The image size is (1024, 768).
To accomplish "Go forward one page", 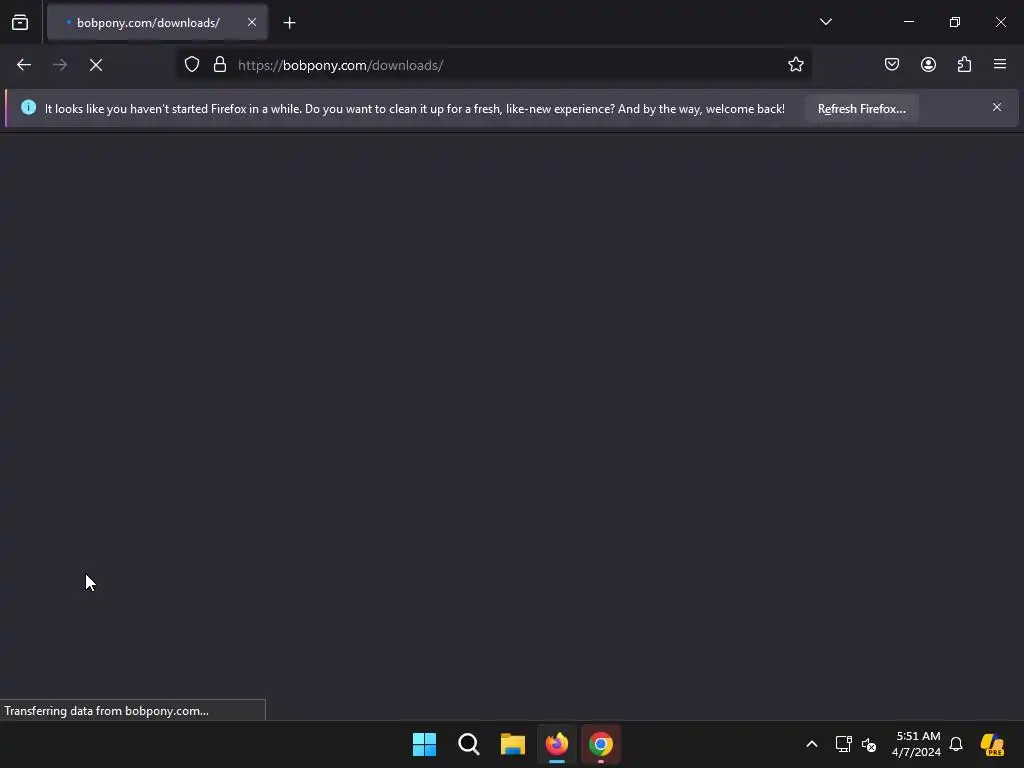I will [x=59, y=65].
